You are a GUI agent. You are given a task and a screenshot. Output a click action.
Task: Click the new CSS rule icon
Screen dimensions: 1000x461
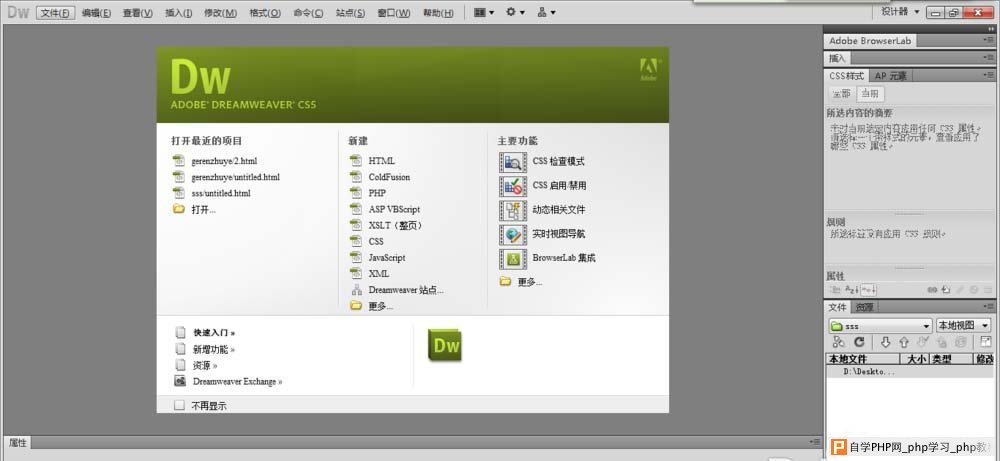[946, 289]
